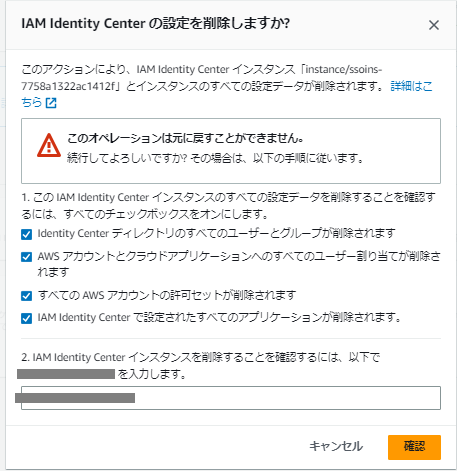The width and height of the screenshot is (457, 471).
Task: Click the dialog title IAM Identity Center の設定を削除しますか?
Action: click(156, 24)
